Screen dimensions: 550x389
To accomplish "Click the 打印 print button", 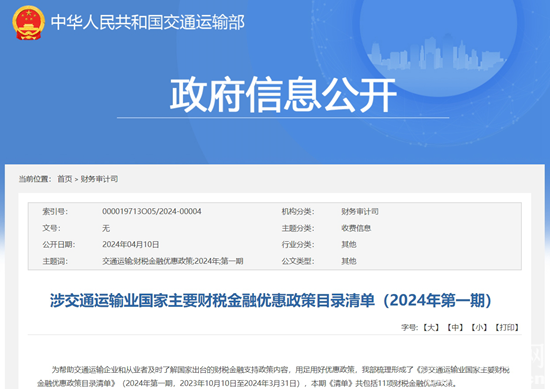I will pos(507,327).
